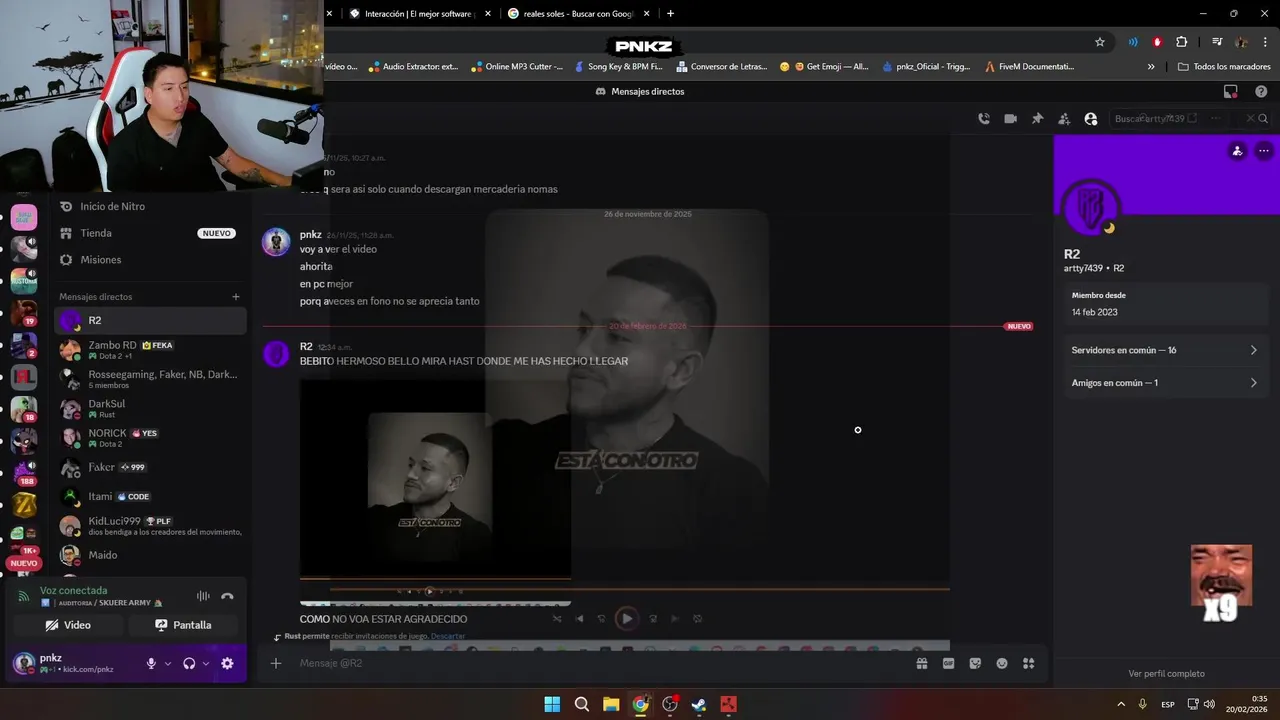
Task: Add friends to the DM icon
Action: pyautogui.click(x=1064, y=119)
